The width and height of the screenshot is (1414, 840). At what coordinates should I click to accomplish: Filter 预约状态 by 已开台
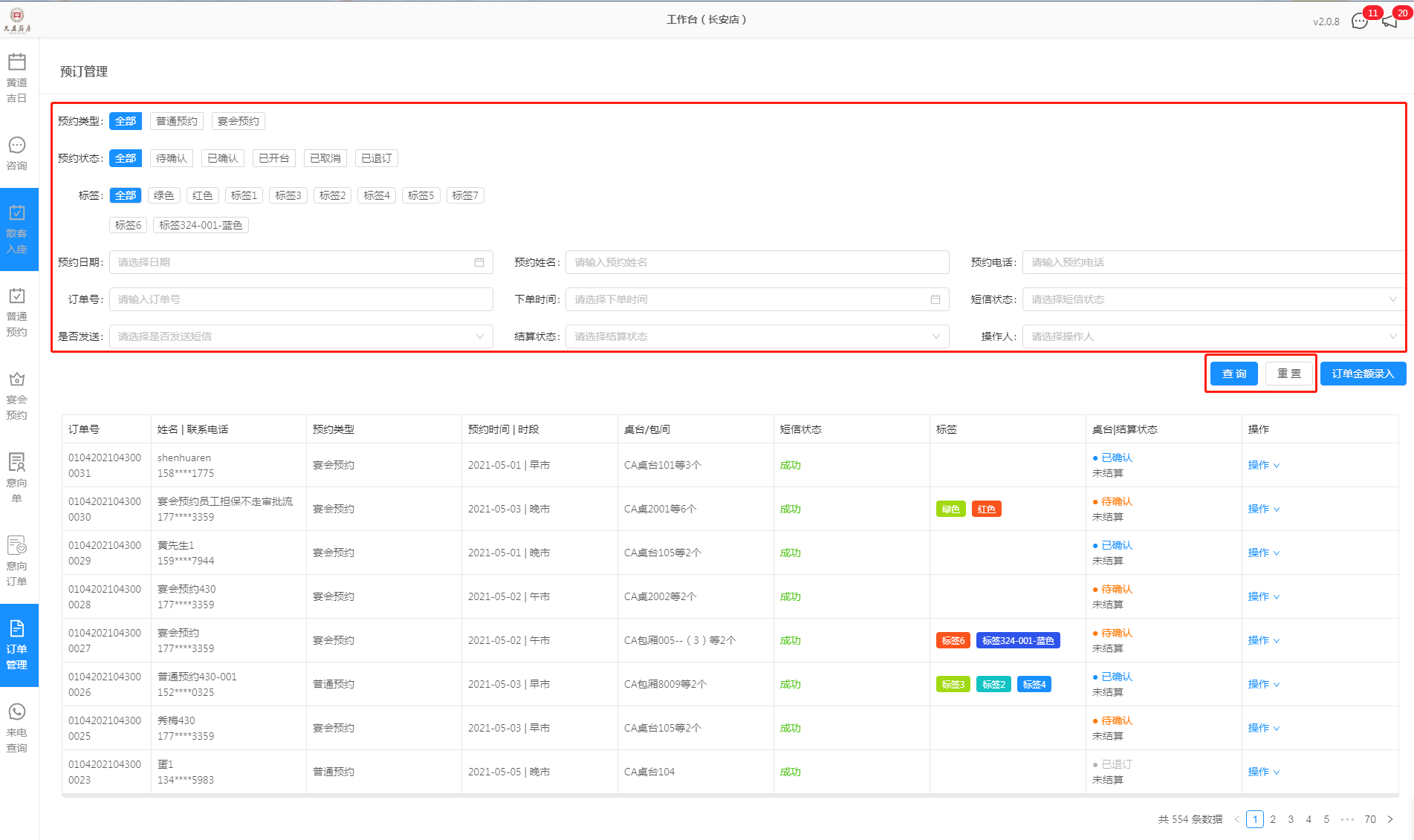tap(274, 158)
